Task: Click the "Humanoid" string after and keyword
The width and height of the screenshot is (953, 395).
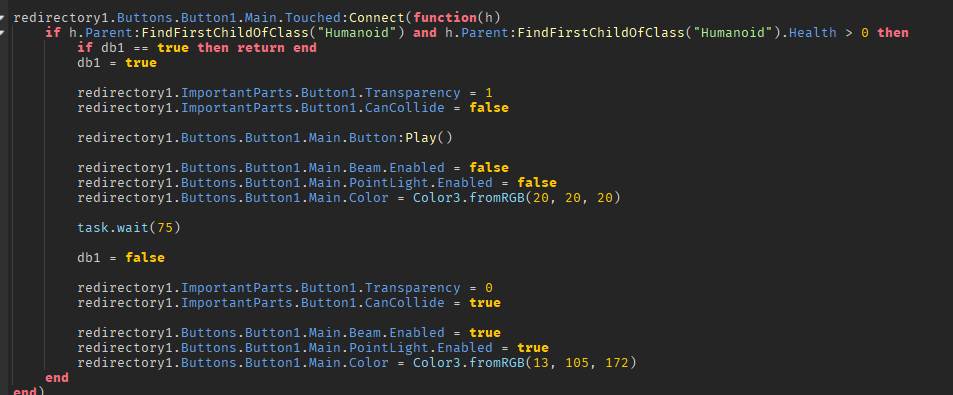Action: point(729,33)
